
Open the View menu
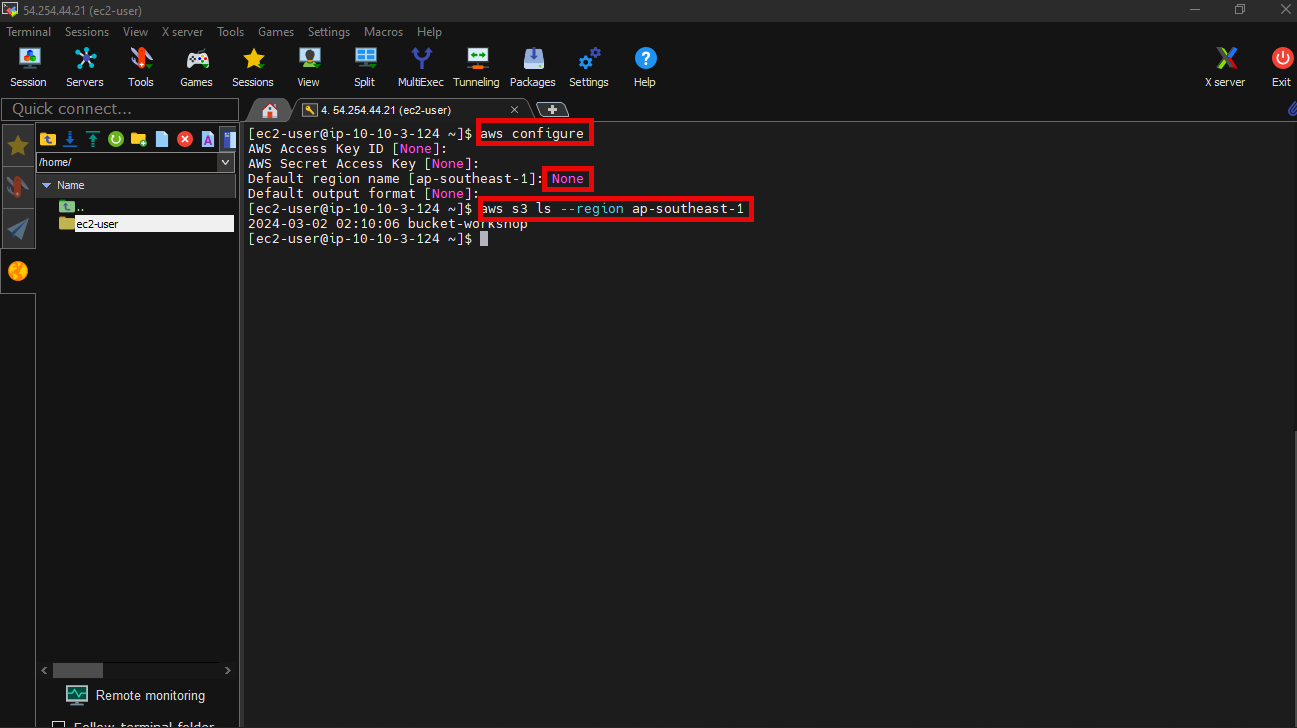coord(136,32)
